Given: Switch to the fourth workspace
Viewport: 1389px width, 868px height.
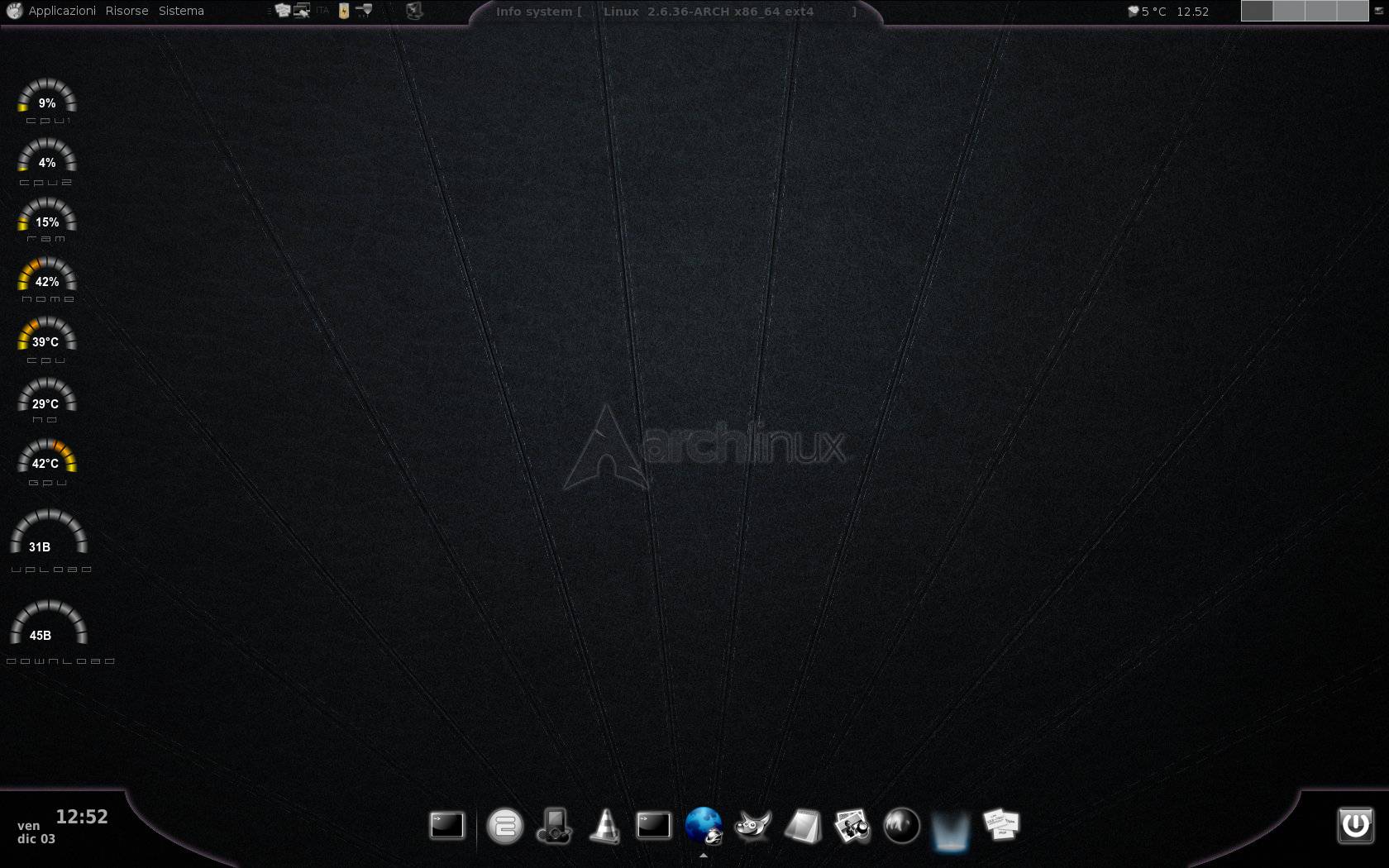Looking at the screenshot, I should click(x=1352, y=11).
